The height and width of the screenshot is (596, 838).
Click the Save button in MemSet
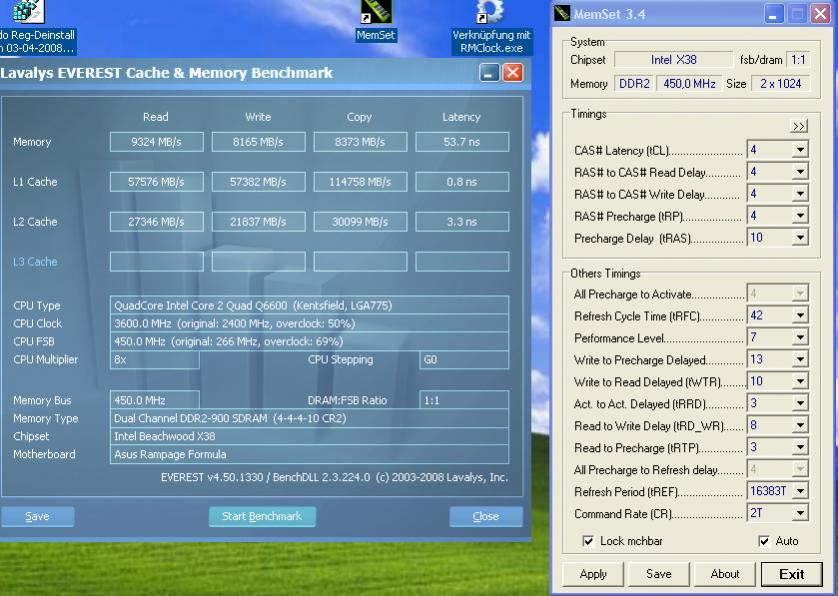point(658,574)
